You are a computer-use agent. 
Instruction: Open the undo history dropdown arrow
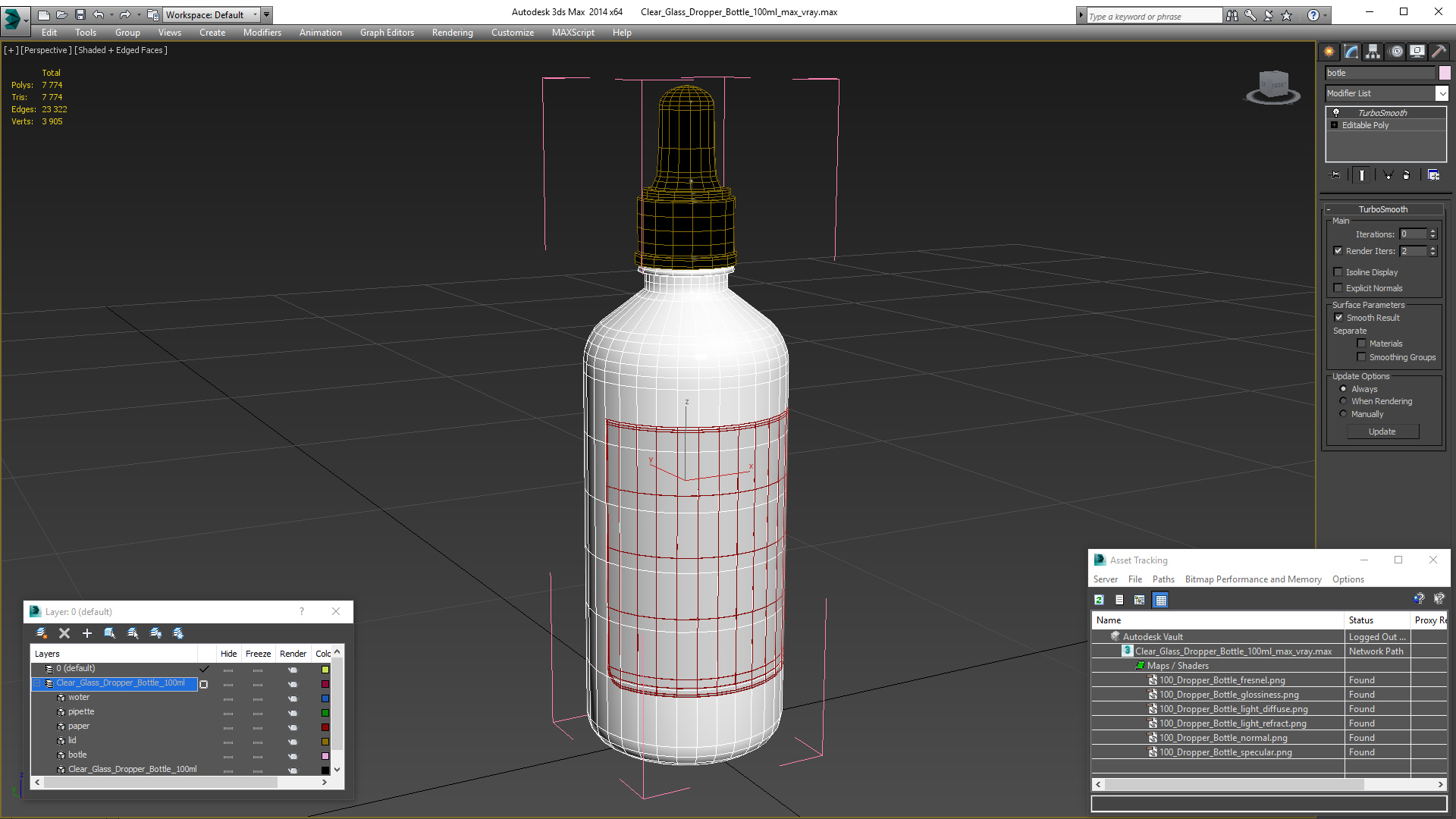111,14
